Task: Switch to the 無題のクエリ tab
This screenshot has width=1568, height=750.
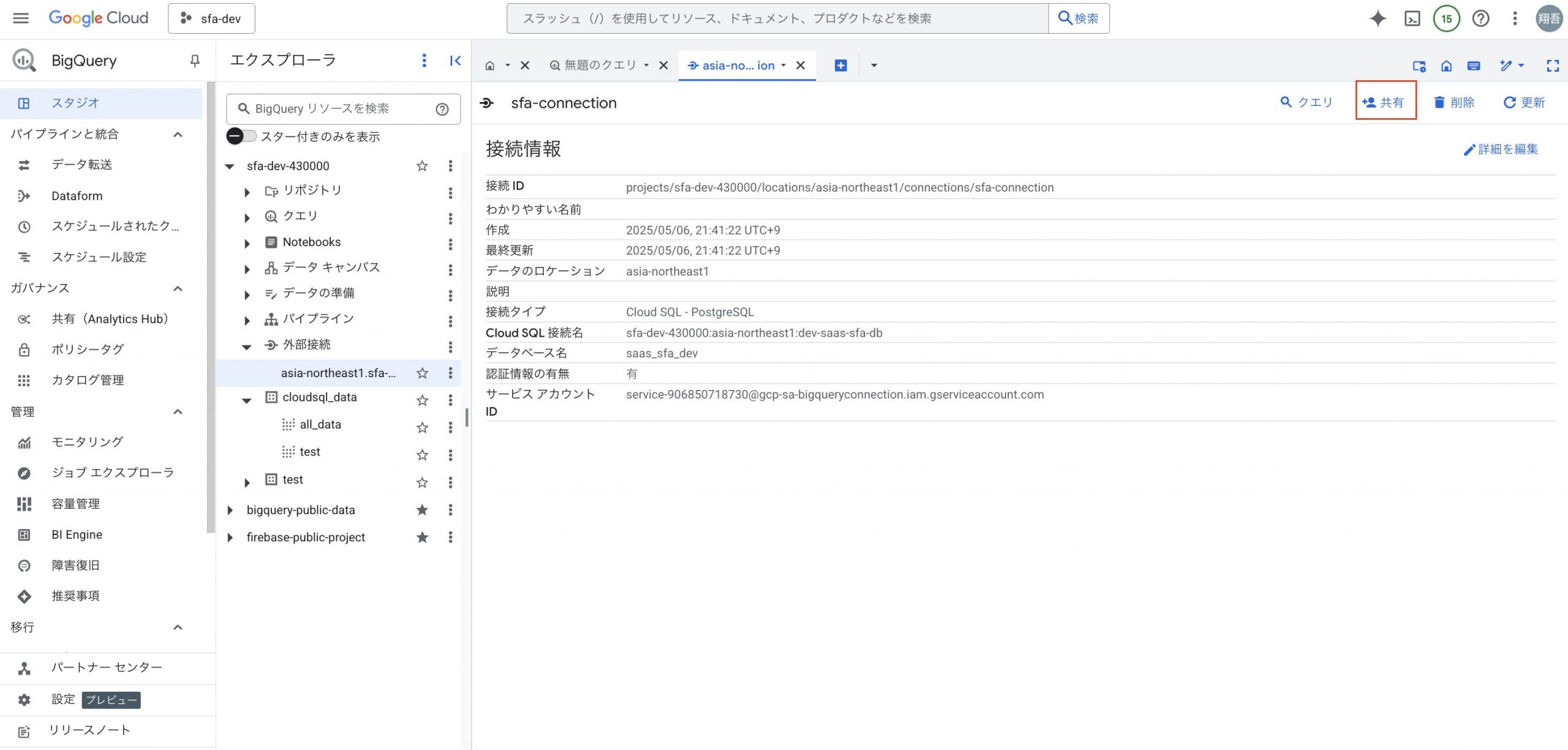Action: pos(600,65)
